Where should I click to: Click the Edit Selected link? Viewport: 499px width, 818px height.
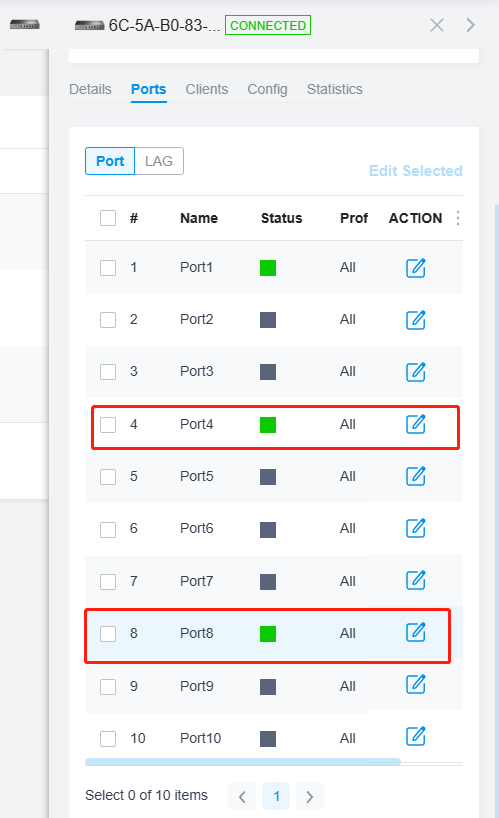point(416,171)
